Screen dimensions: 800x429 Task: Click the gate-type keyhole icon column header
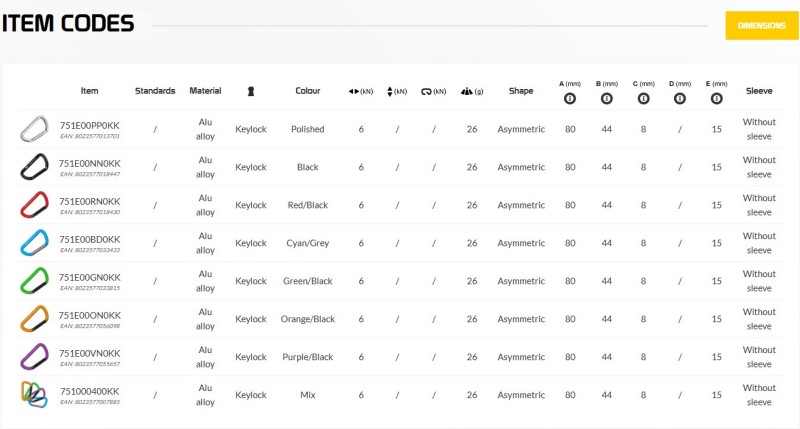click(251, 91)
